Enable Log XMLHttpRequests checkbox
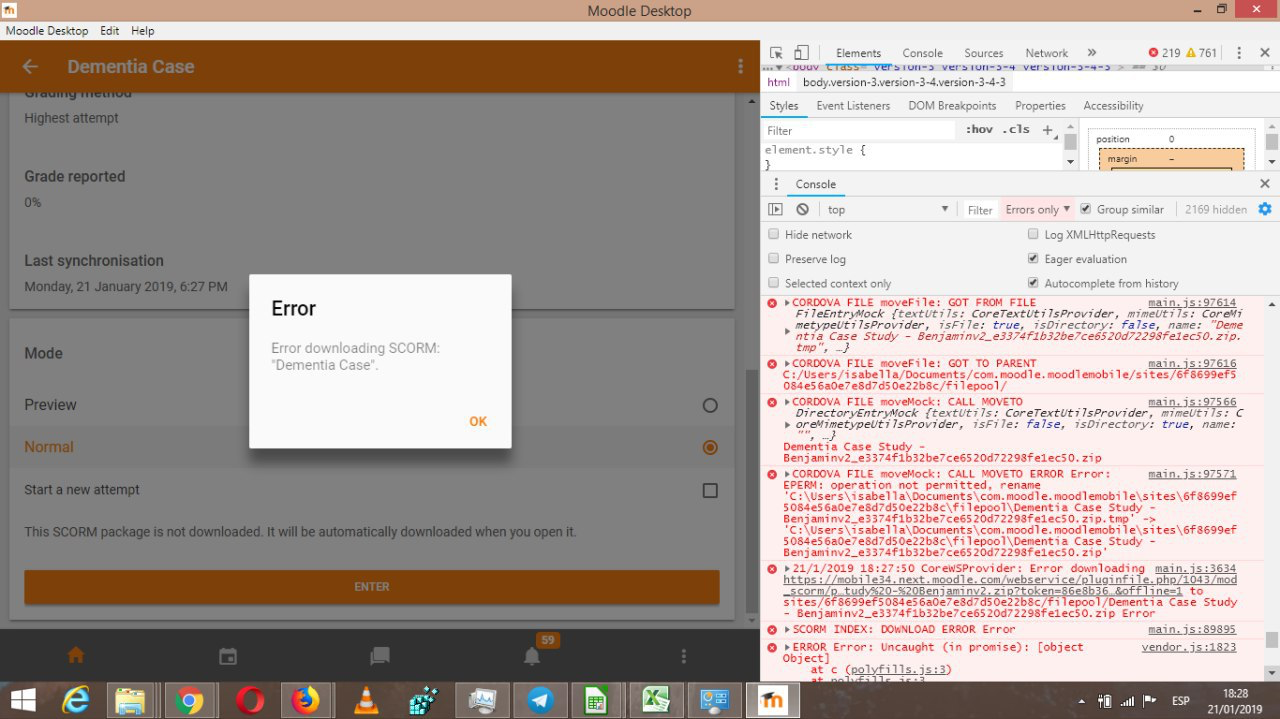Screen dimensions: 1280x719 pos(1033,234)
